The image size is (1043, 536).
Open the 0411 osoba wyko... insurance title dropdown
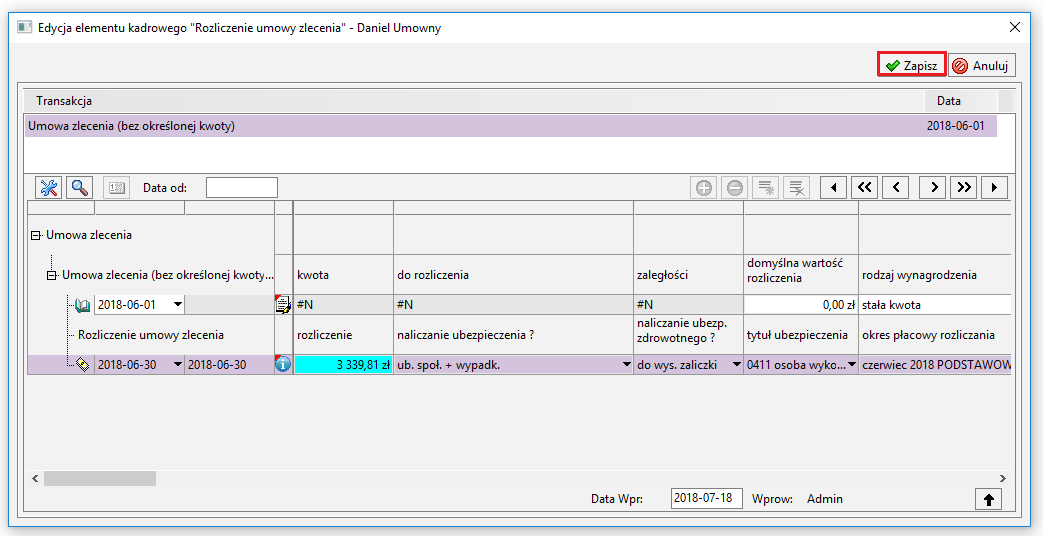pos(851,364)
